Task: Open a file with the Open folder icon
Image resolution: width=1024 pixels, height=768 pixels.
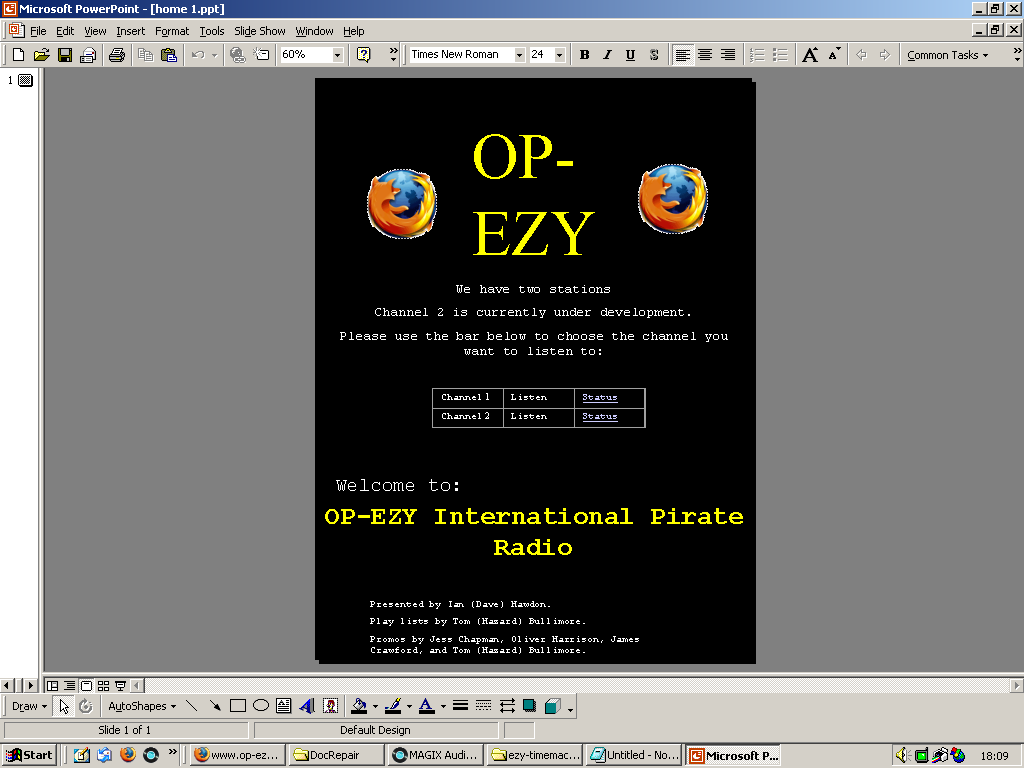Action: click(41, 55)
